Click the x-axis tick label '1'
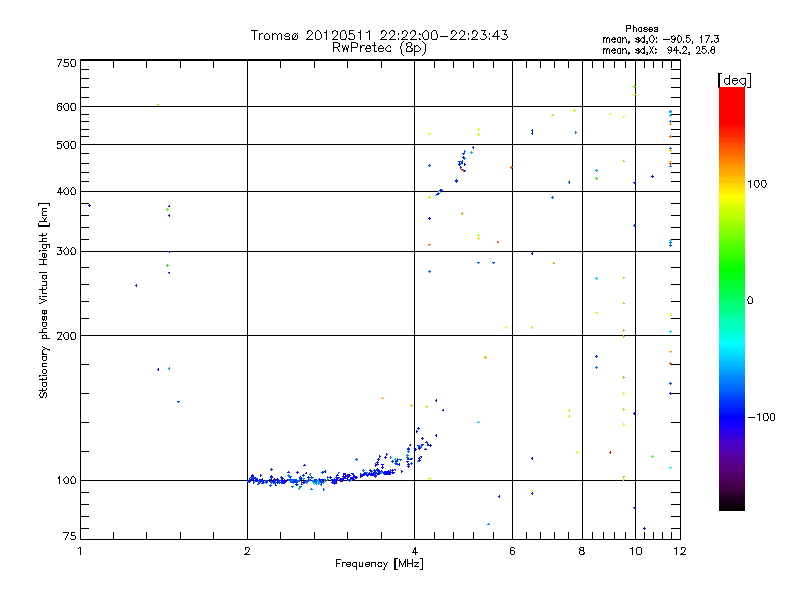The width and height of the screenshot is (800, 600). tap(80, 551)
